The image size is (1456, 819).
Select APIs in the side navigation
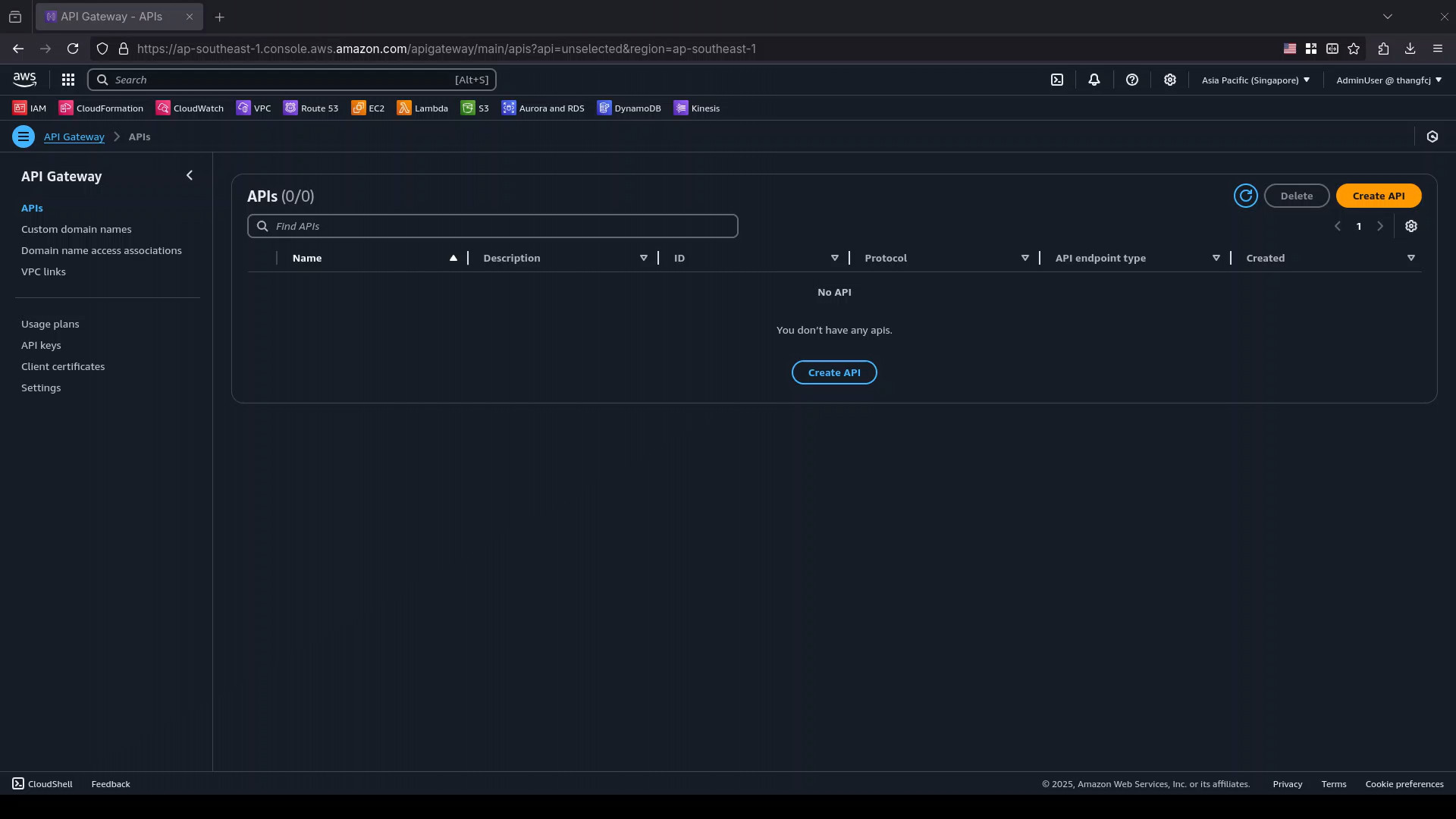pos(32,208)
